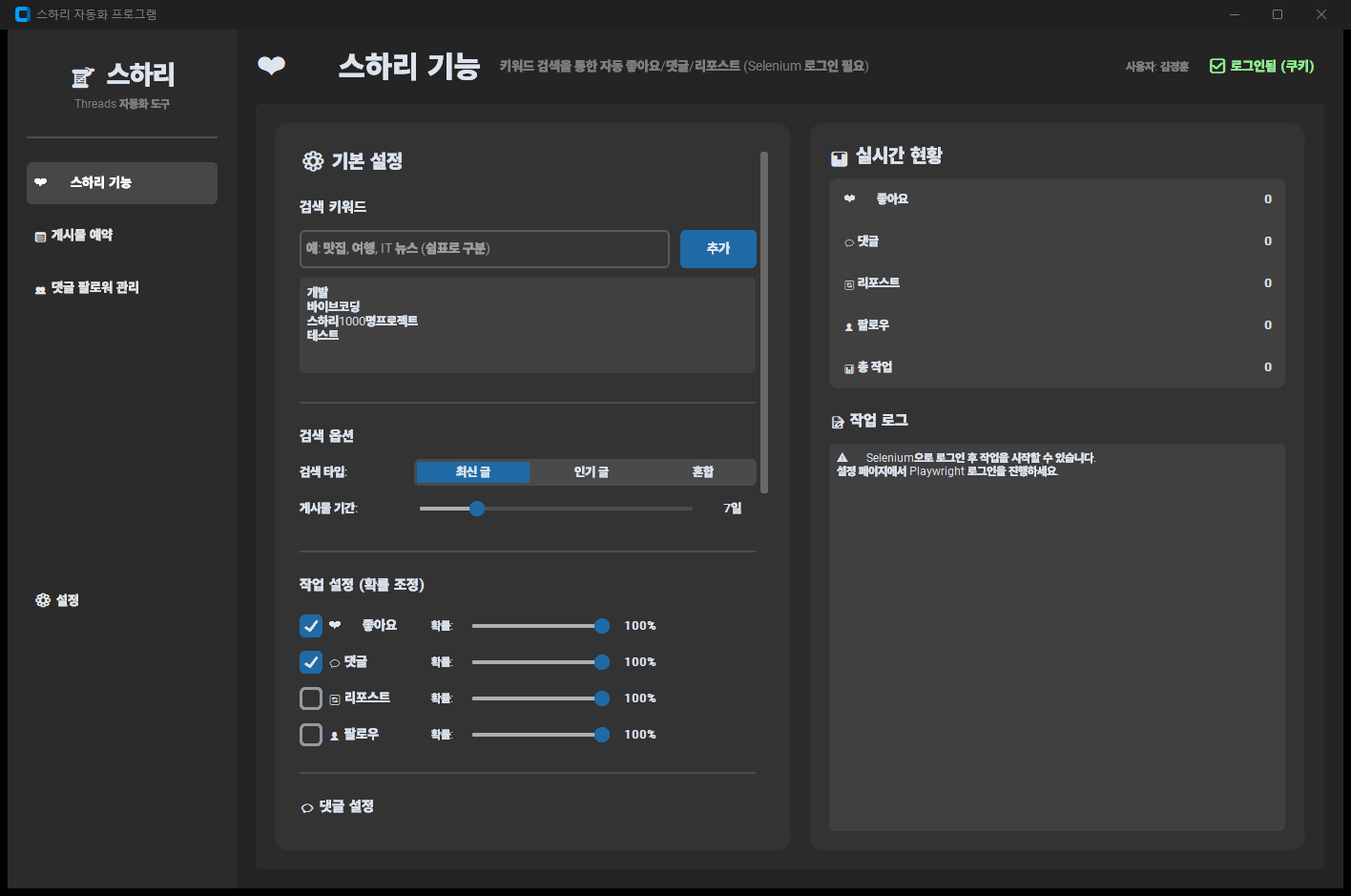Select 혼합 search type
Image resolution: width=1351 pixels, height=896 pixels.
click(x=703, y=471)
